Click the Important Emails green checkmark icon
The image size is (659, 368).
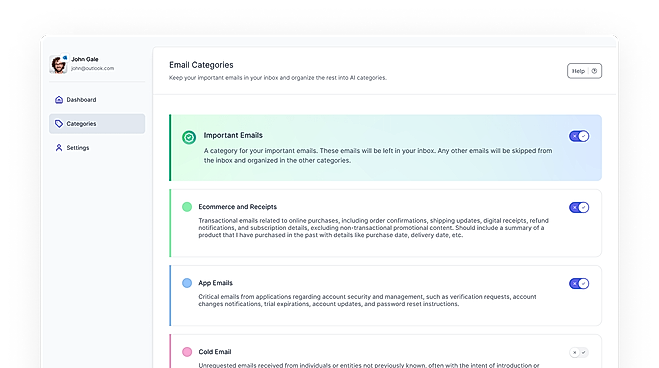coord(189,137)
